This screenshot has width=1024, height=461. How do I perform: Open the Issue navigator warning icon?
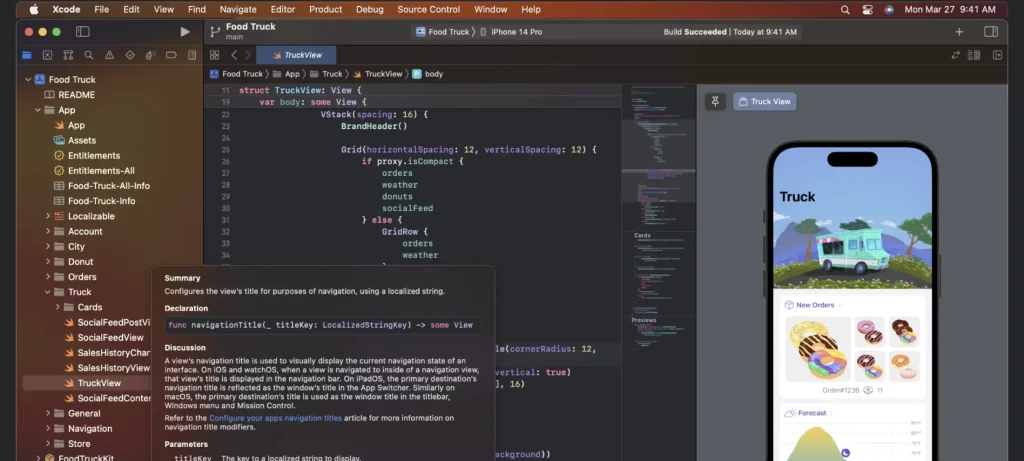109,55
